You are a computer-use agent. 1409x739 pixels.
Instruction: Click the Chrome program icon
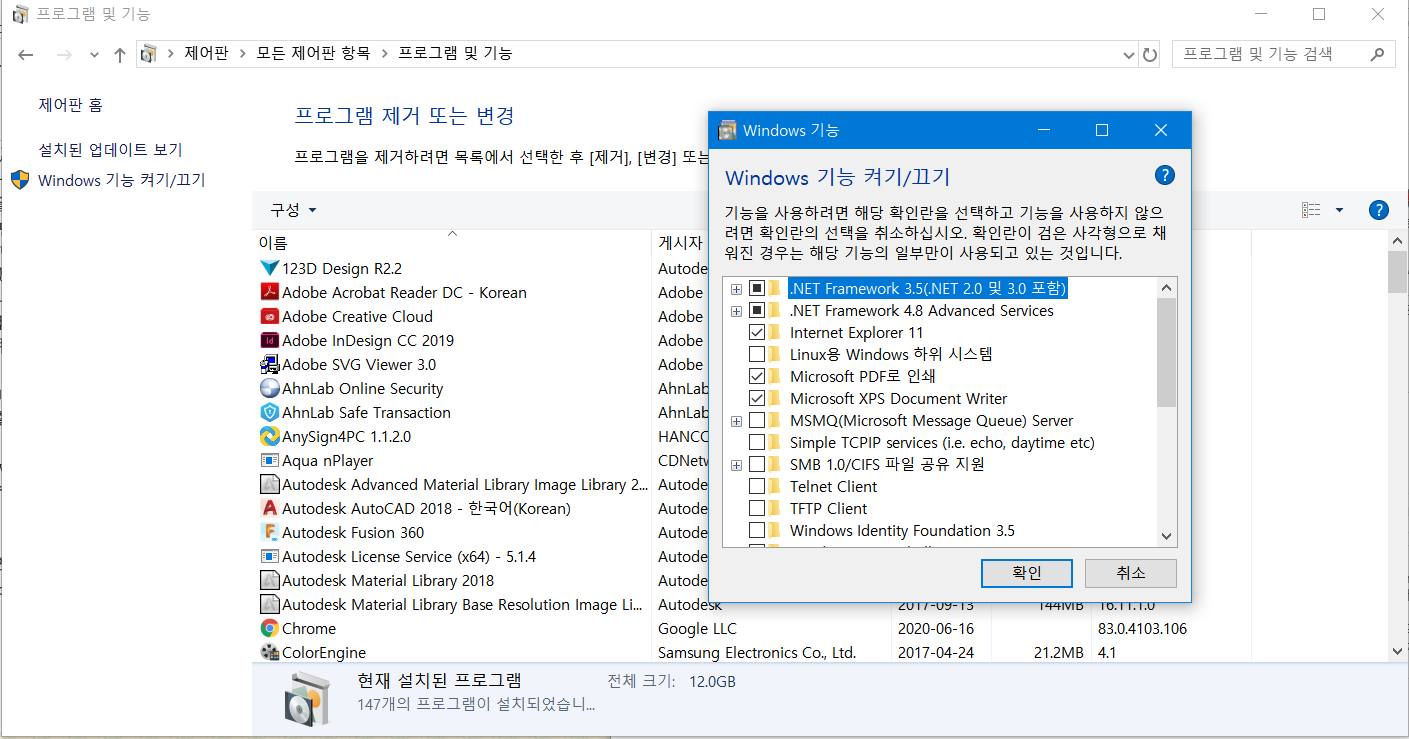pos(269,628)
